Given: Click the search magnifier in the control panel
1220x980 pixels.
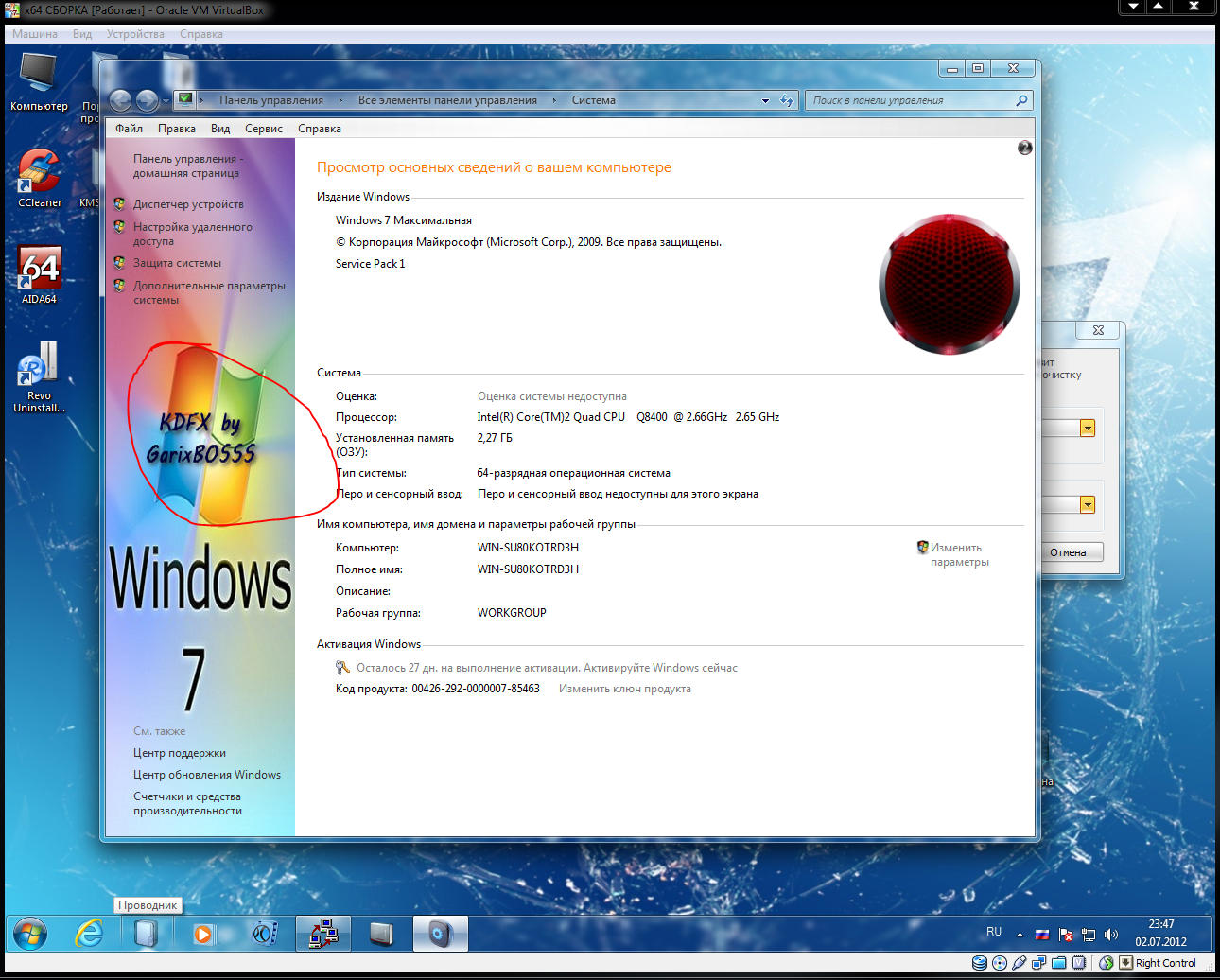Looking at the screenshot, I should tap(1021, 100).
